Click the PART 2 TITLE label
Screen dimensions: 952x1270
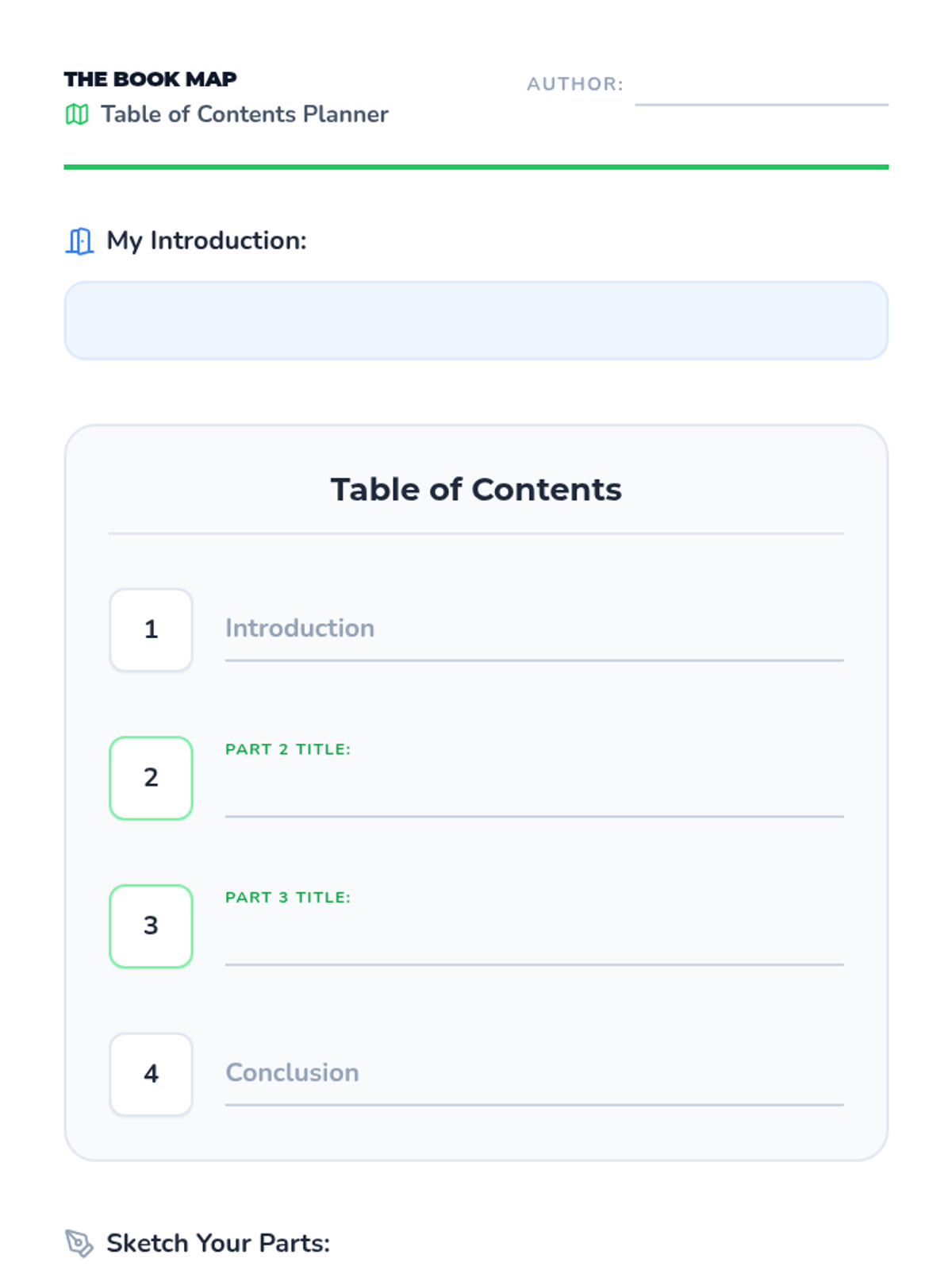(x=287, y=749)
